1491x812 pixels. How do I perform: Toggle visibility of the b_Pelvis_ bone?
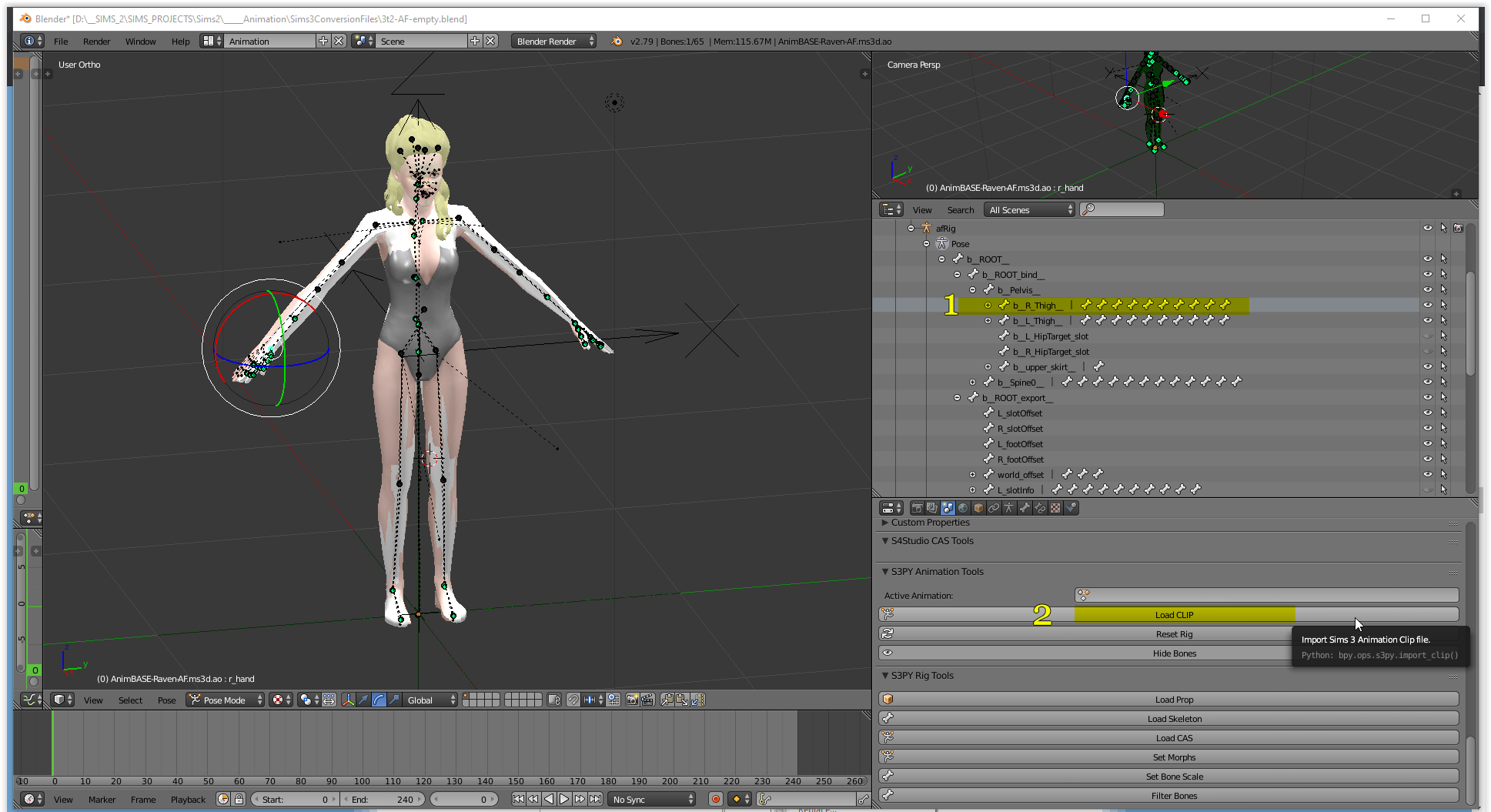[x=1427, y=290]
